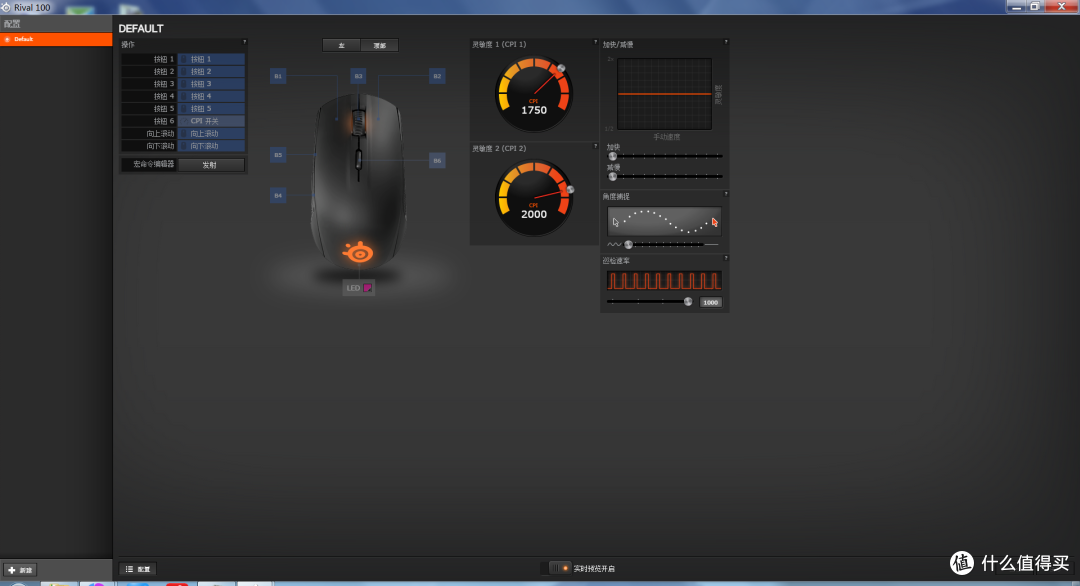Open assignment dropdown for 向下滚动
1080x586 pixels.
coord(211,146)
